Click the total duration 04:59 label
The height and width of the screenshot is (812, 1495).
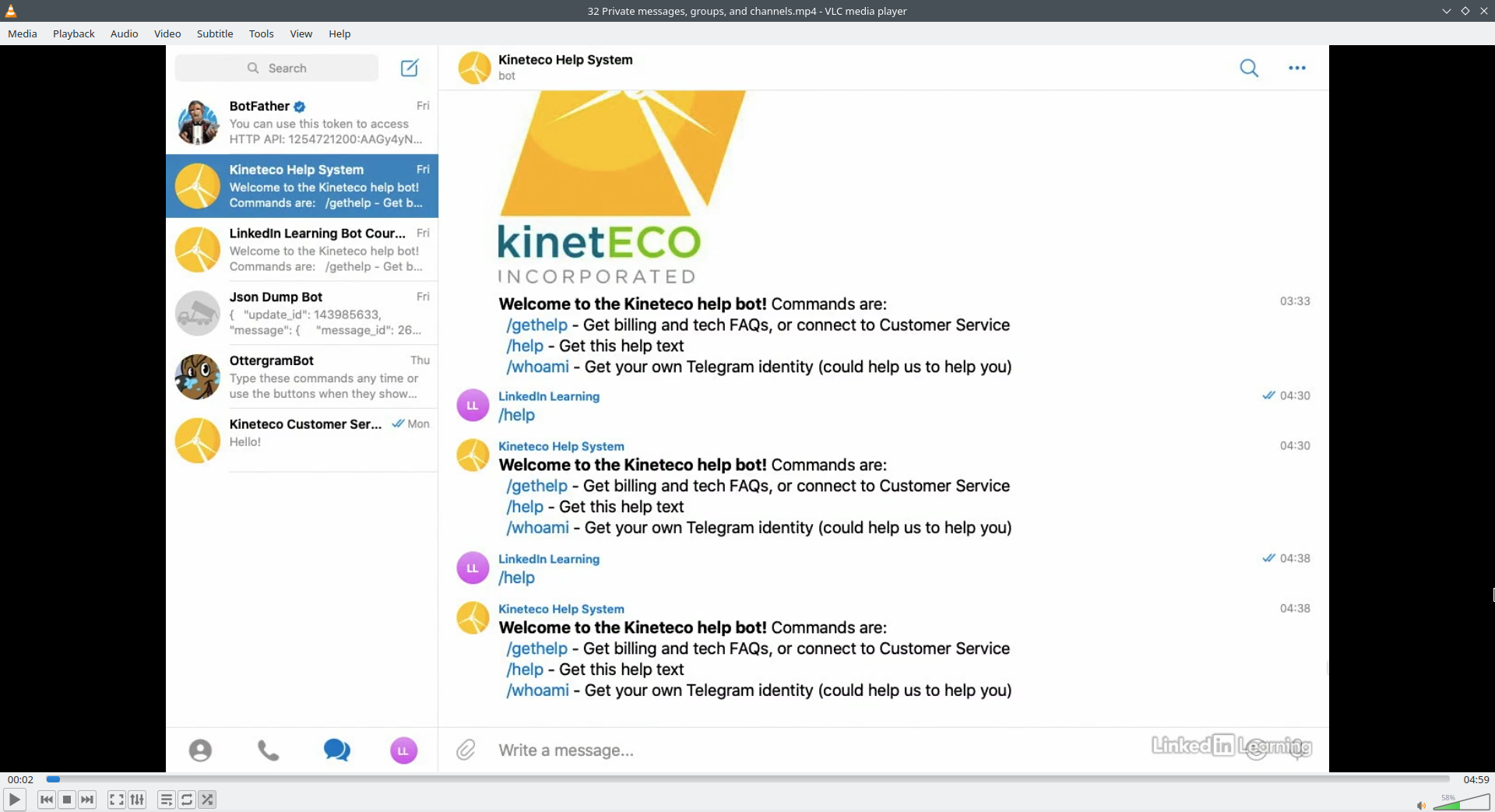point(1476,779)
